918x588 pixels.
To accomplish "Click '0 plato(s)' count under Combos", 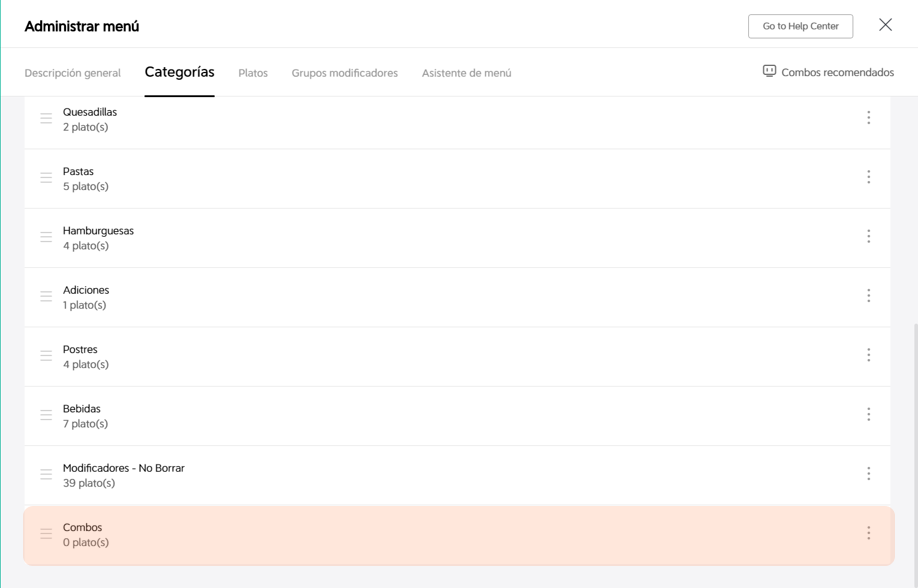I will (86, 542).
